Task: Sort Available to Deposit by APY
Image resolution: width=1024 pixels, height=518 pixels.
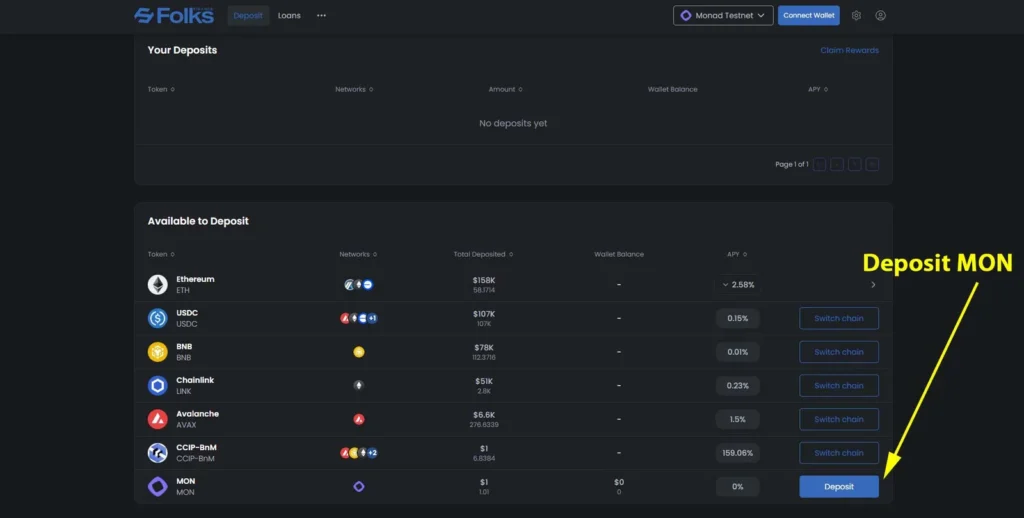Action: point(737,254)
